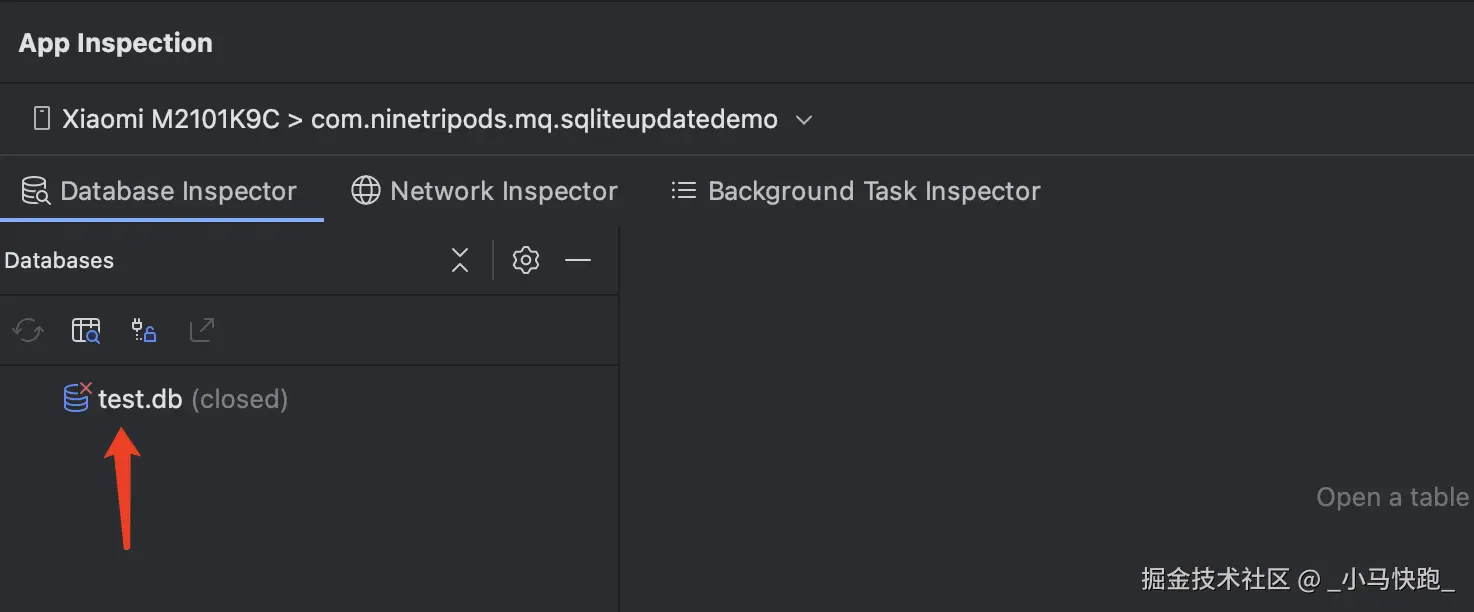Click the "Open a table" placeholder text
Viewport: 1474px width, 612px height.
coord(1392,497)
